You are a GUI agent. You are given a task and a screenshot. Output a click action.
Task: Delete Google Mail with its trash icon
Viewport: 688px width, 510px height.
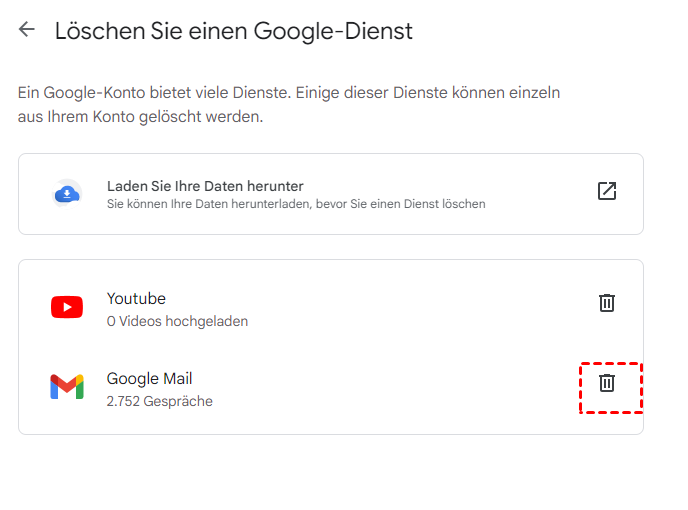tap(606, 383)
